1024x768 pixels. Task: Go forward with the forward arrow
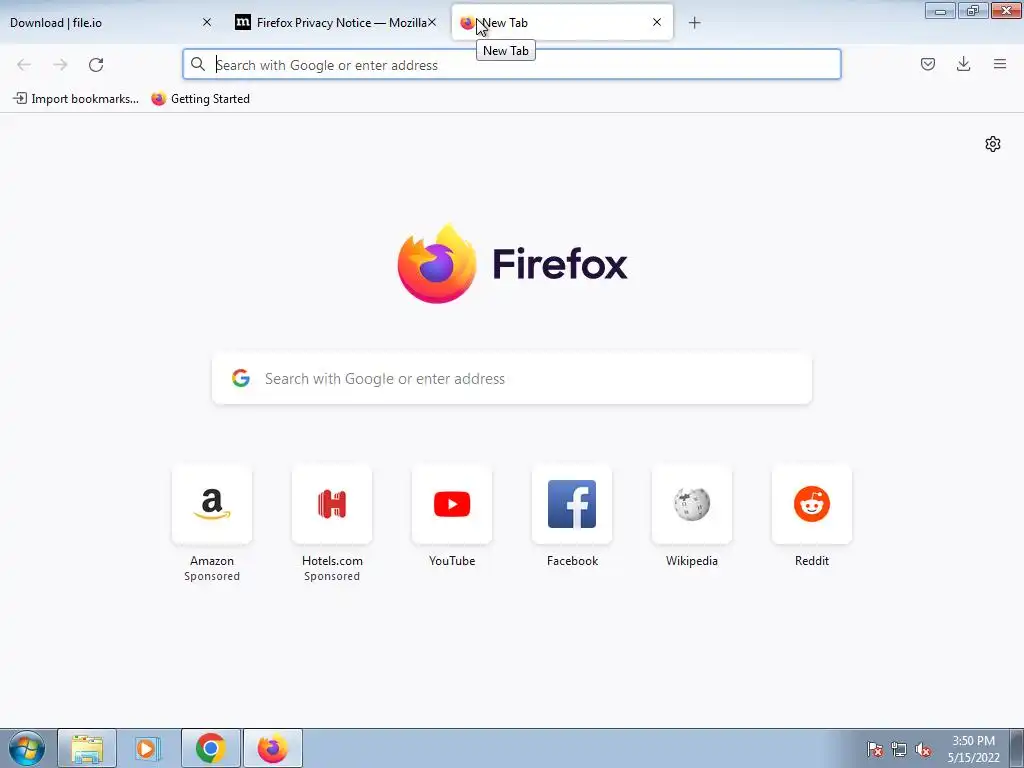[60, 65]
